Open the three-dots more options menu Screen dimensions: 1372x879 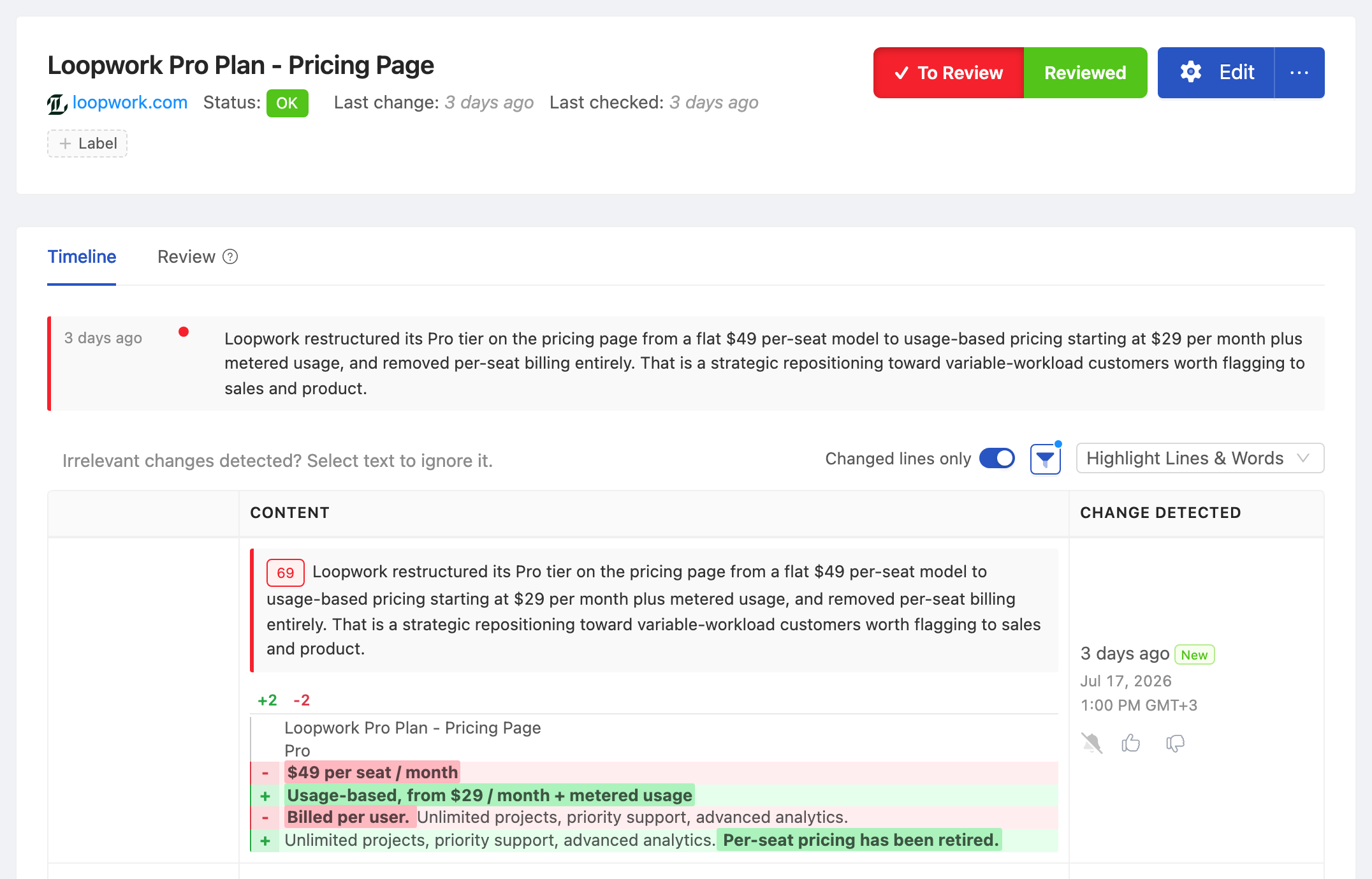[1299, 73]
